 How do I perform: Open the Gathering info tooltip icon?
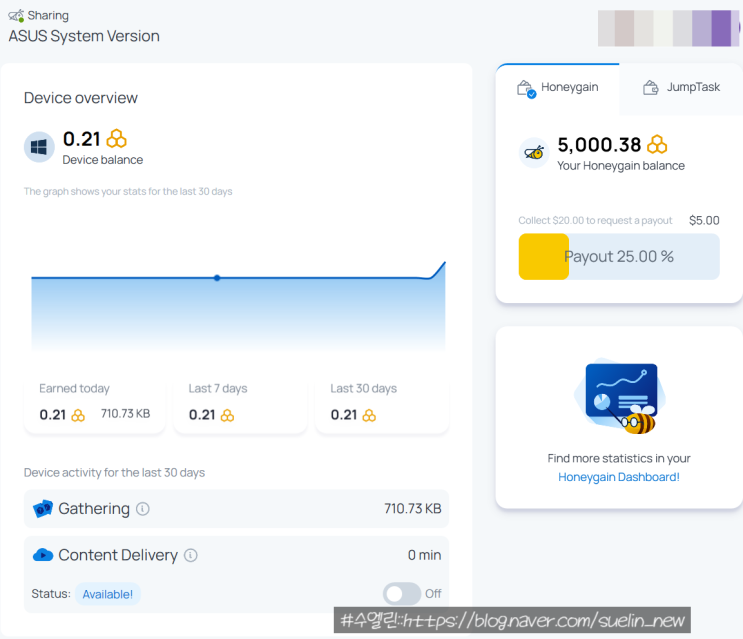click(x=143, y=509)
